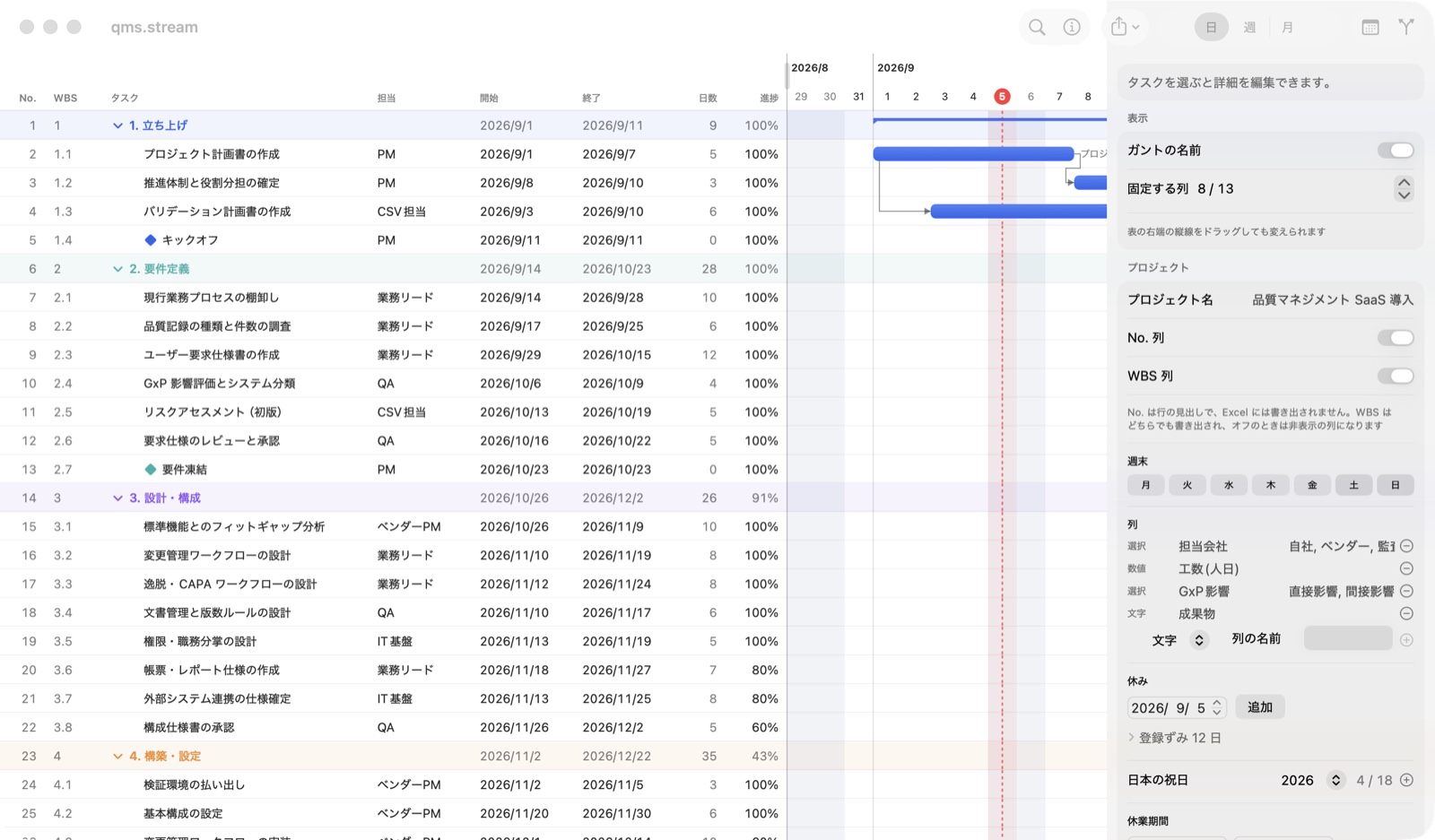Toggle 月 in the 週末 weekday row

click(1145, 485)
